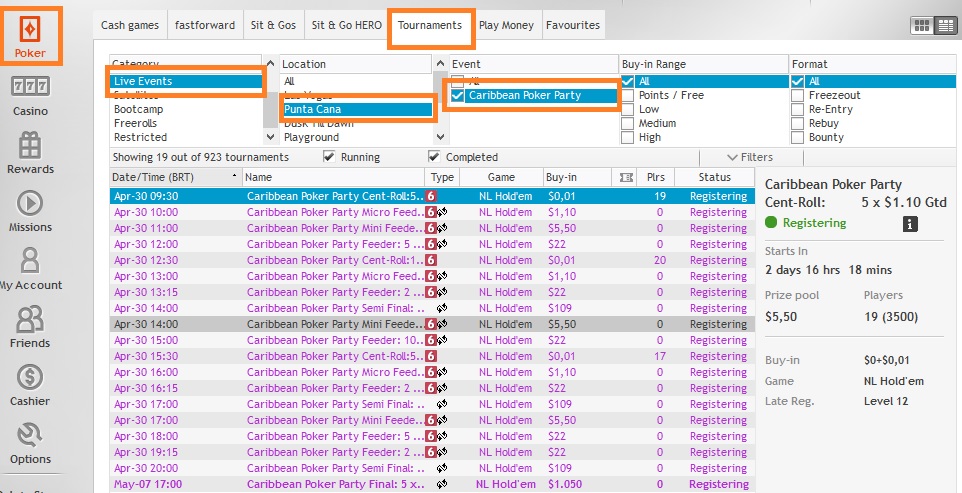Select Apr-30 11:00 Mini Feeder tournament row
Screen dimensions: 962x493
click(433, 228)
